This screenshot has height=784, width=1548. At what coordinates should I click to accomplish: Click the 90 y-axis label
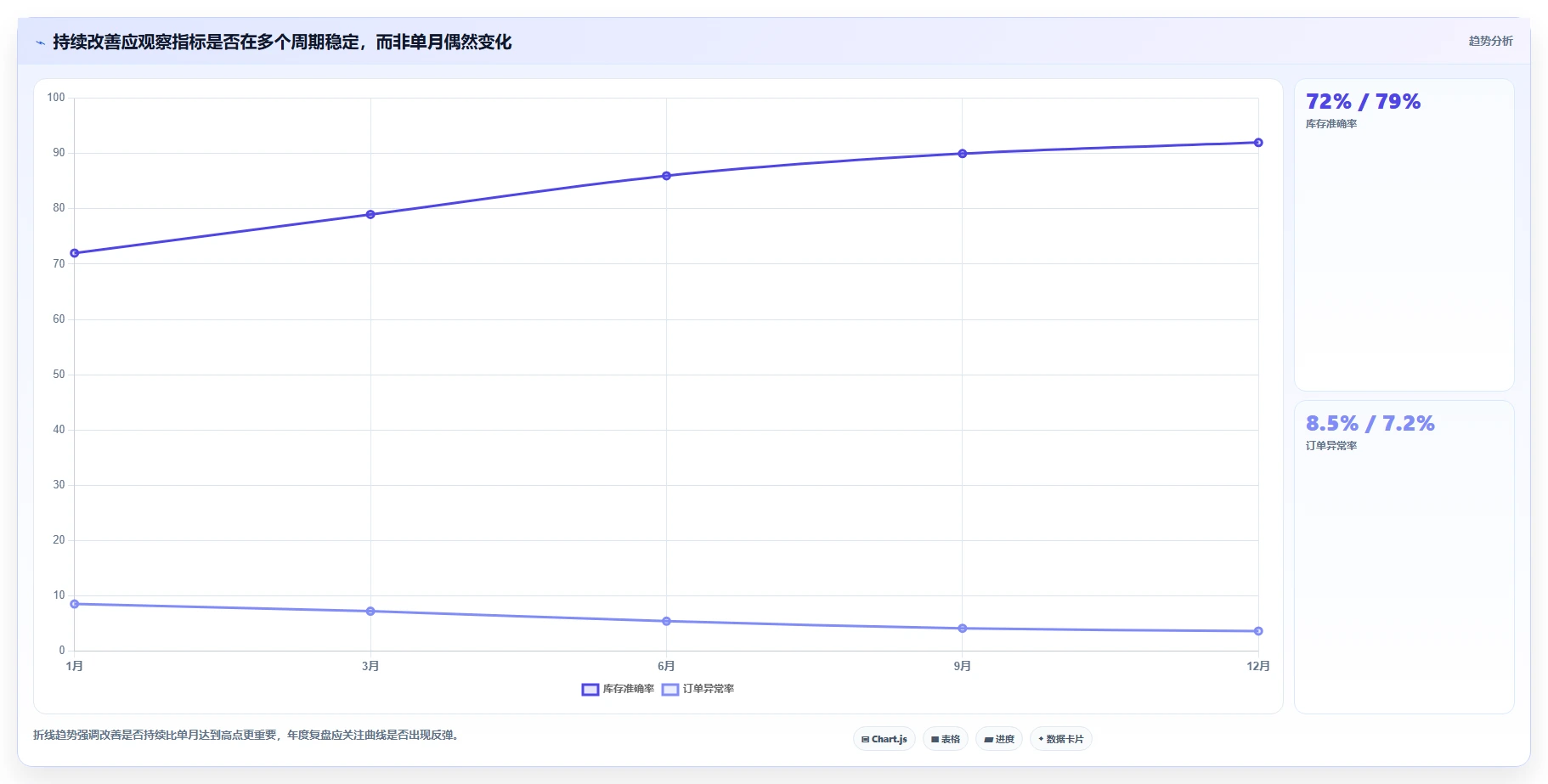(x=59, y=153)
